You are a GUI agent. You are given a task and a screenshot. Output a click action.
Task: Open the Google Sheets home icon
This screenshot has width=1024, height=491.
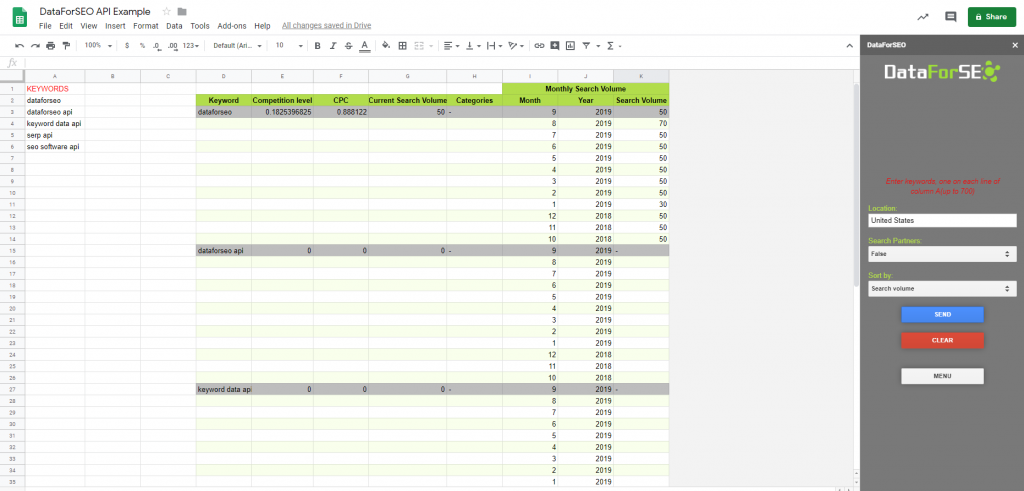tap(20, 17)
